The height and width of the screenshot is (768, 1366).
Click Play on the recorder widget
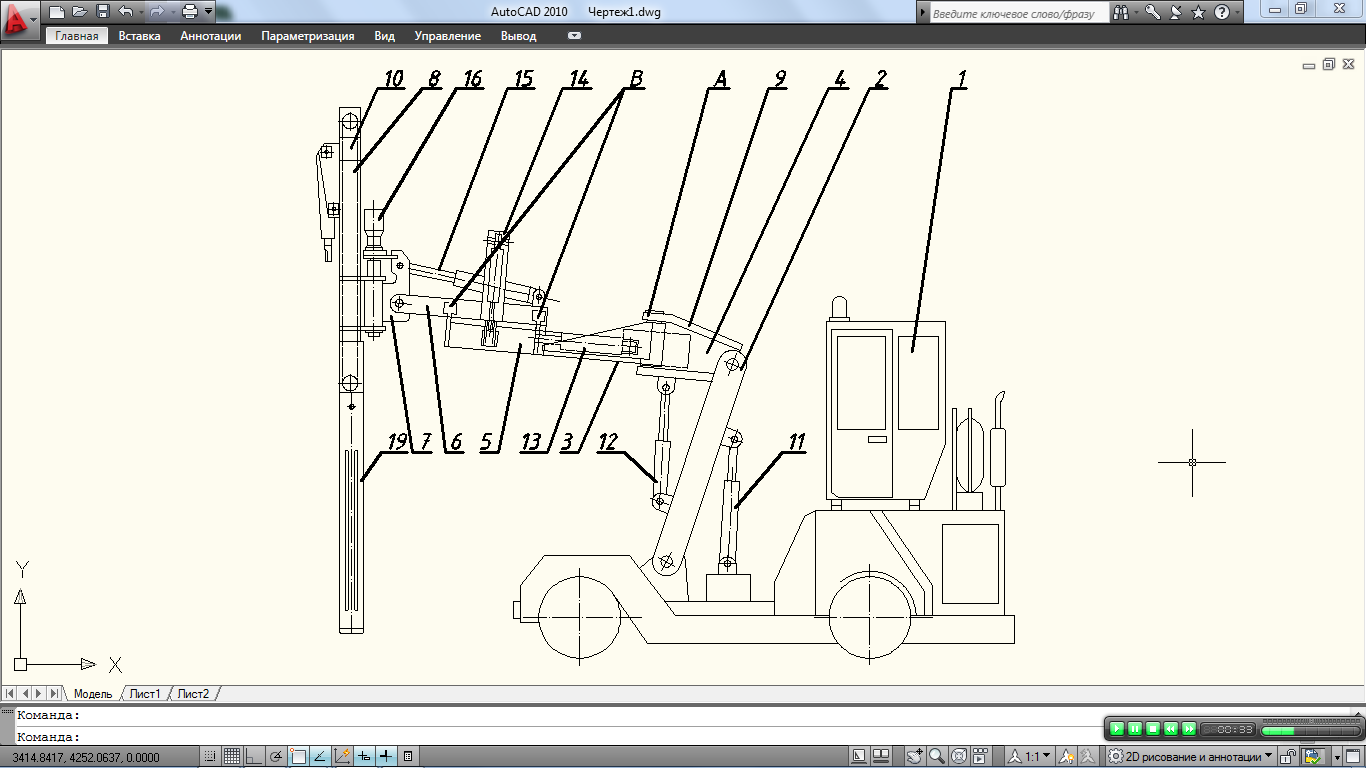[x=1117, y=729]
